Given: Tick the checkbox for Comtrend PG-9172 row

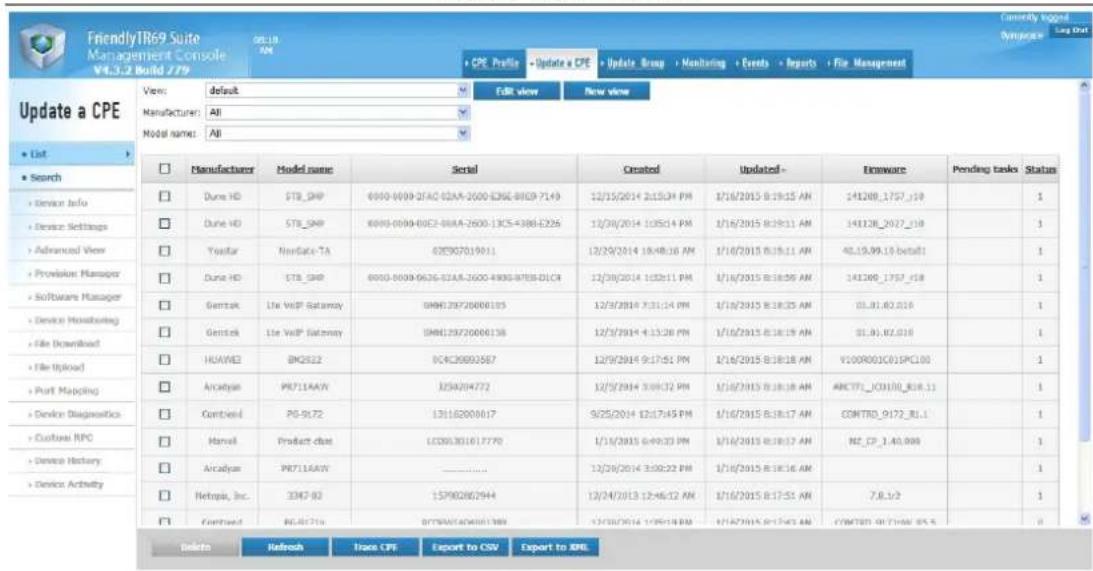Looking at the screenshot, I should coord(165,414).
